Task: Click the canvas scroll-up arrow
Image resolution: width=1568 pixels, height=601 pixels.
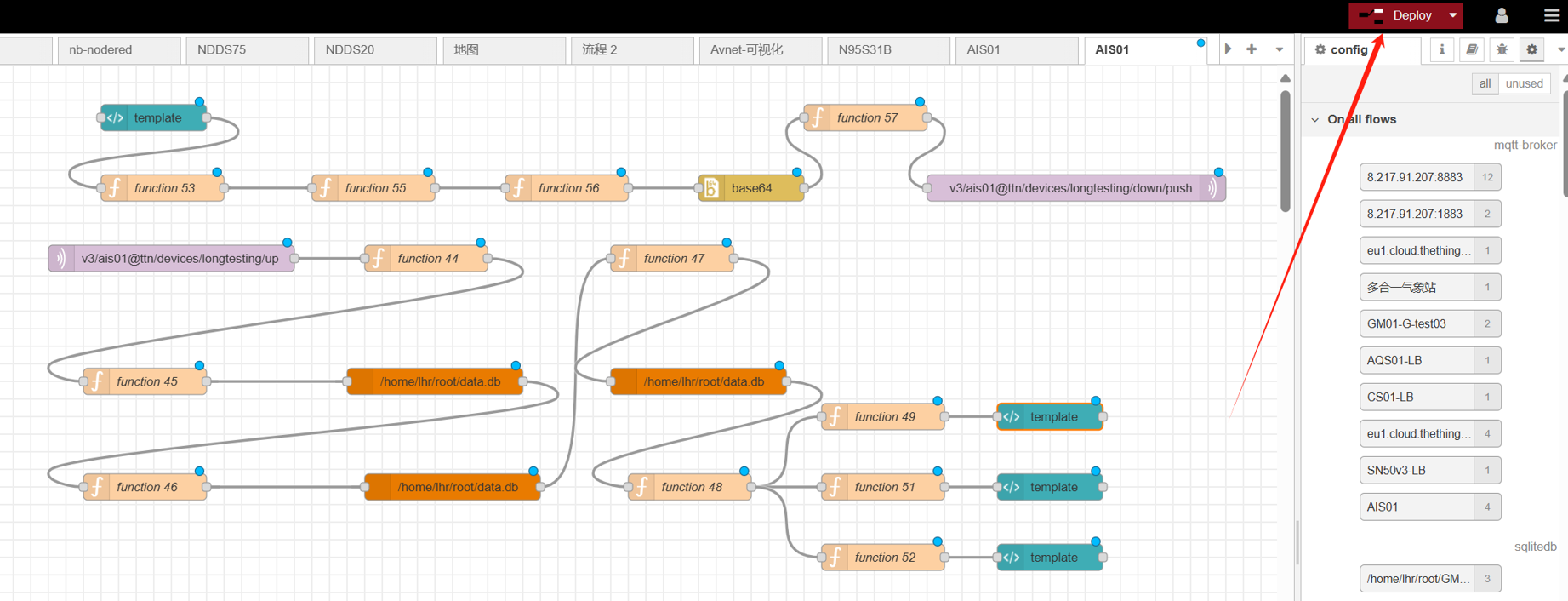Action: (1286, 78)
